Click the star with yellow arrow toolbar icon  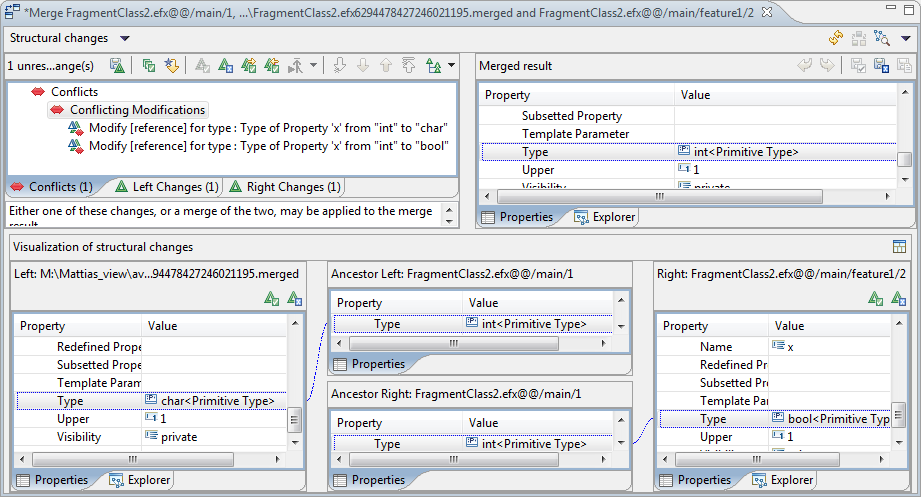pos(172,65)
